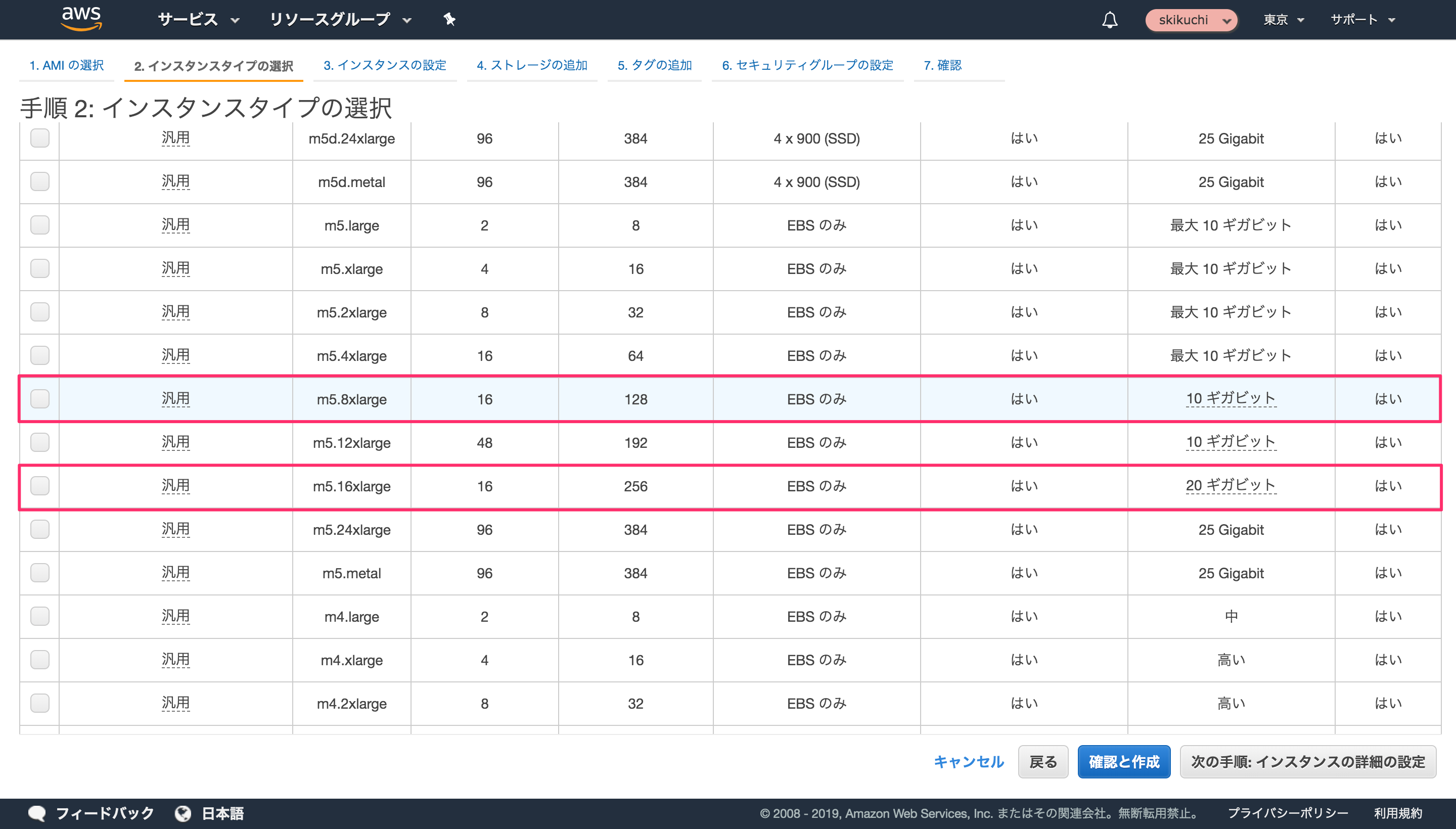This screenshot has width=1456, height=829.
Task: Go to step 3. インスタンスの設定 tab
Action: [x=385, y=66]
